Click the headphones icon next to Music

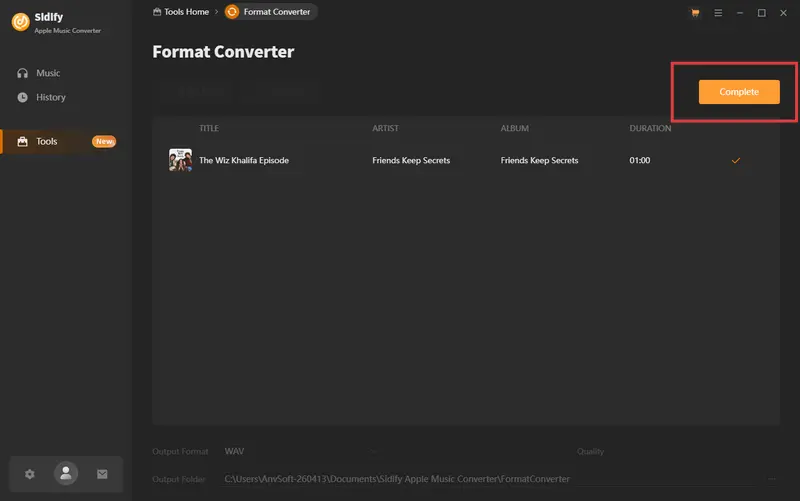click(x=22, y=73)
